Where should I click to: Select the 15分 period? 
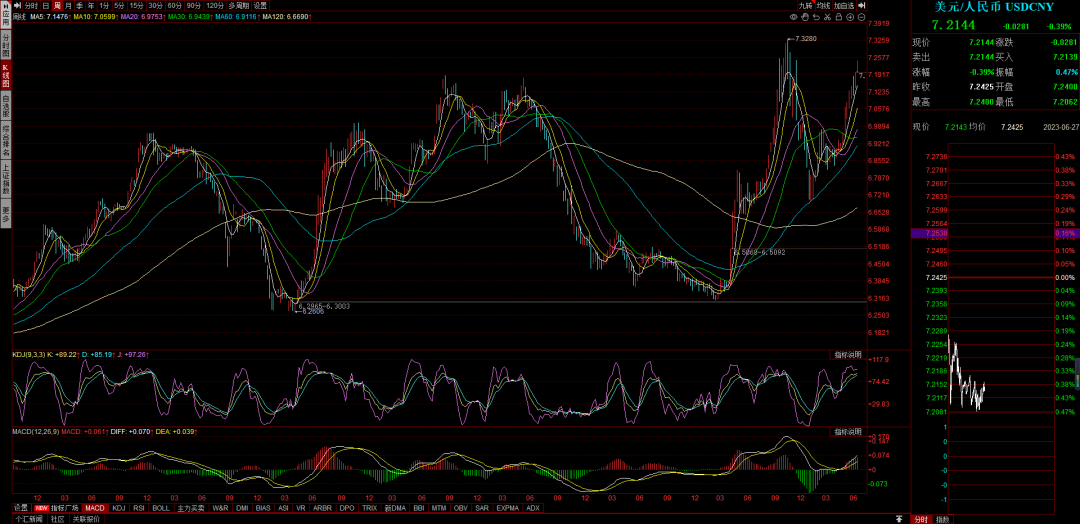coord(136,6)
